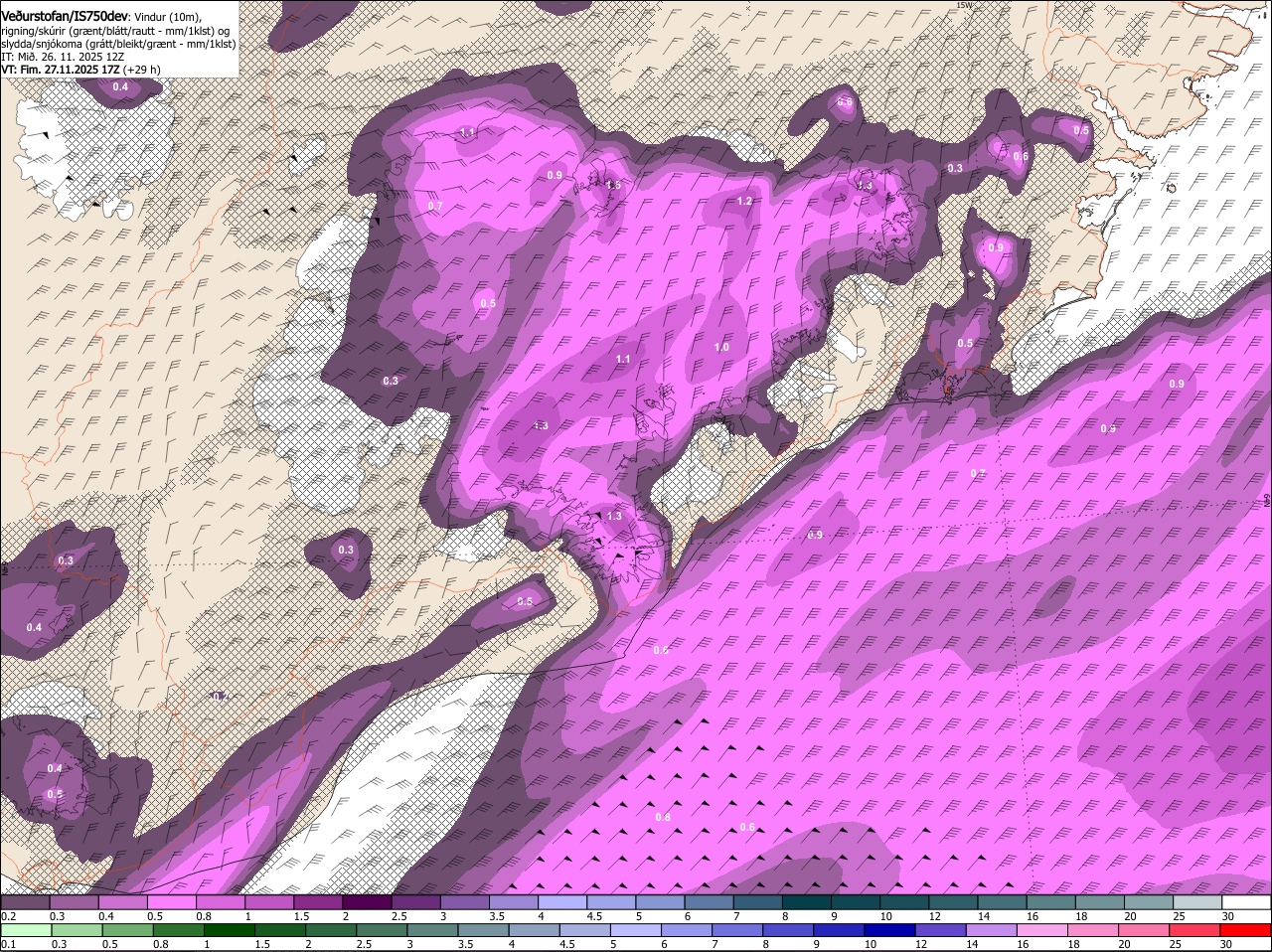1272x952 pixels.
Task: Select the pure red swatch above 30
Action: tap(1244, 931)
